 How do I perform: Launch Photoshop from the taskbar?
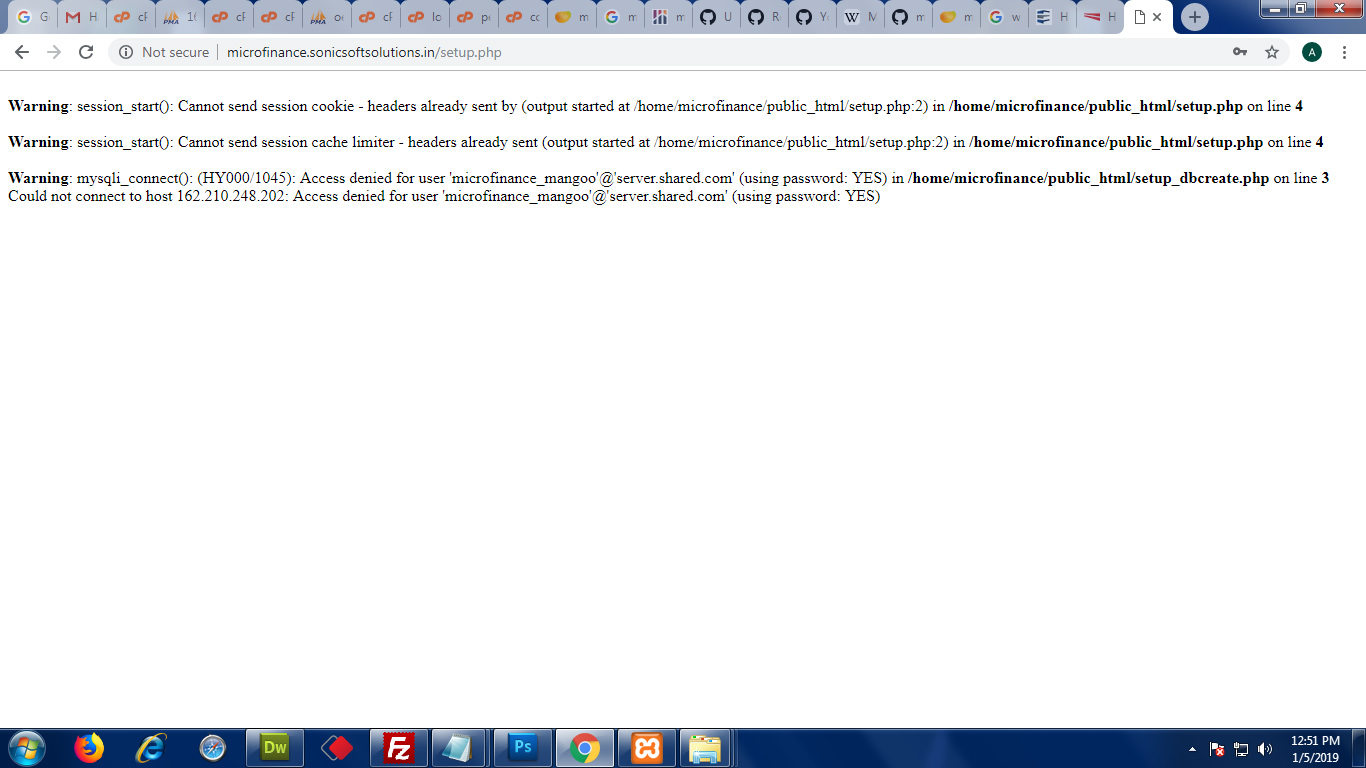point(522,747)
